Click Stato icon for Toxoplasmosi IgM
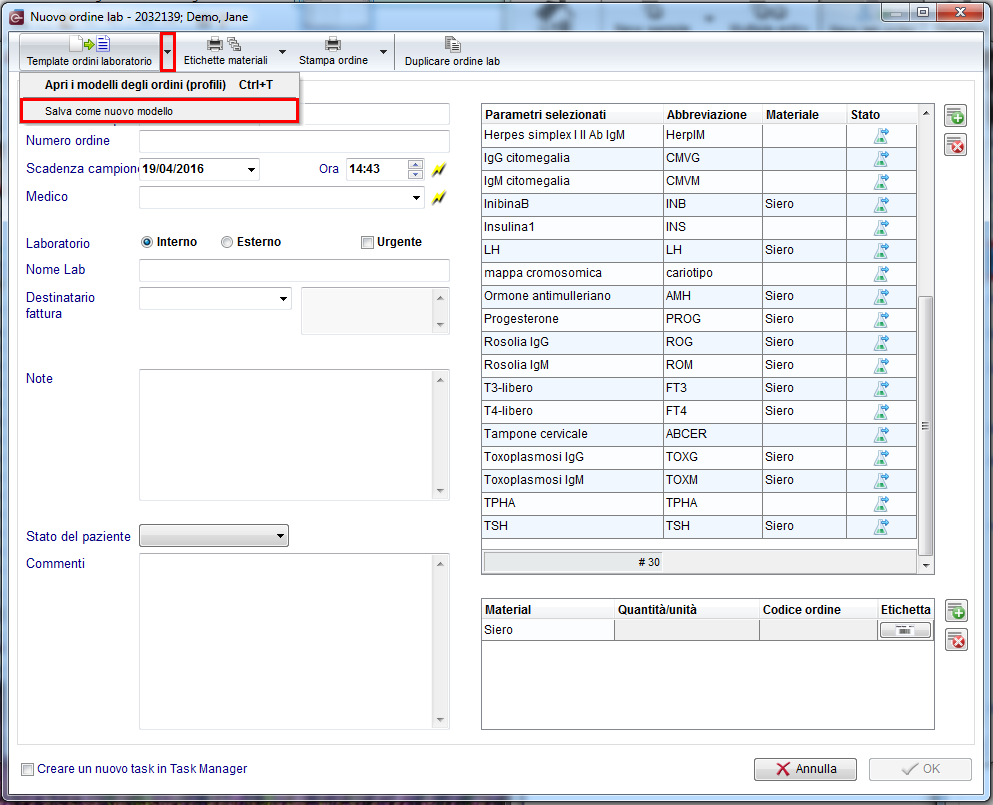Image resolution: width=993 pixels, height=805 pixels. [881, 481]
